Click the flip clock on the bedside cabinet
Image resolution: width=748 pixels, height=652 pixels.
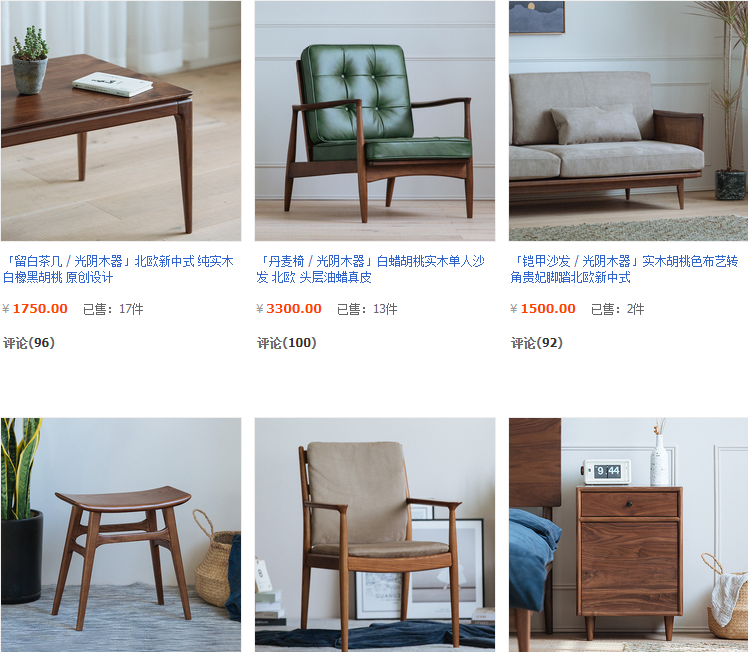[606, 472]
